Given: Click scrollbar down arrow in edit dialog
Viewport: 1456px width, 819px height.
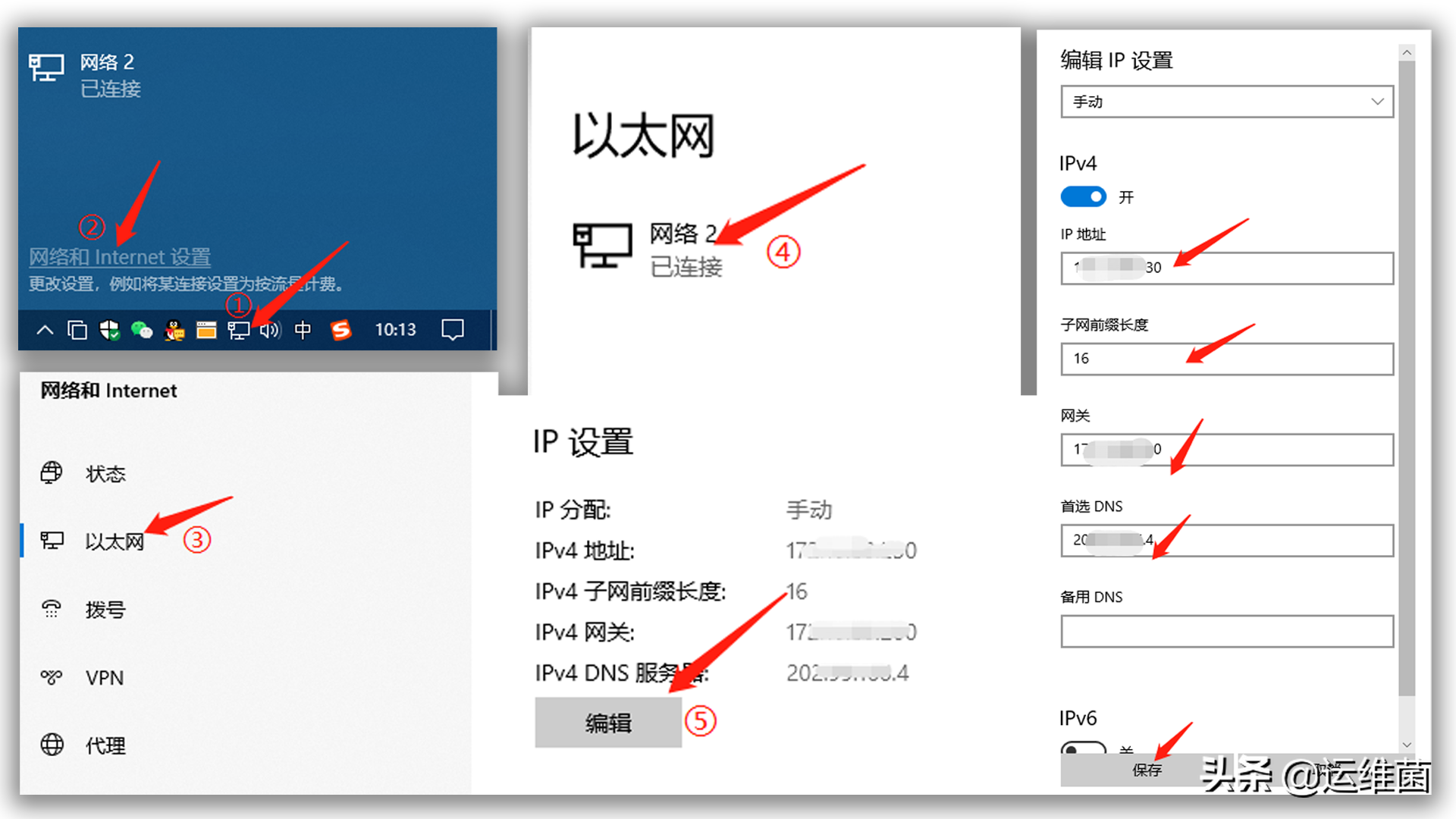Looking at the screenshot, I should pos(1407,745).
